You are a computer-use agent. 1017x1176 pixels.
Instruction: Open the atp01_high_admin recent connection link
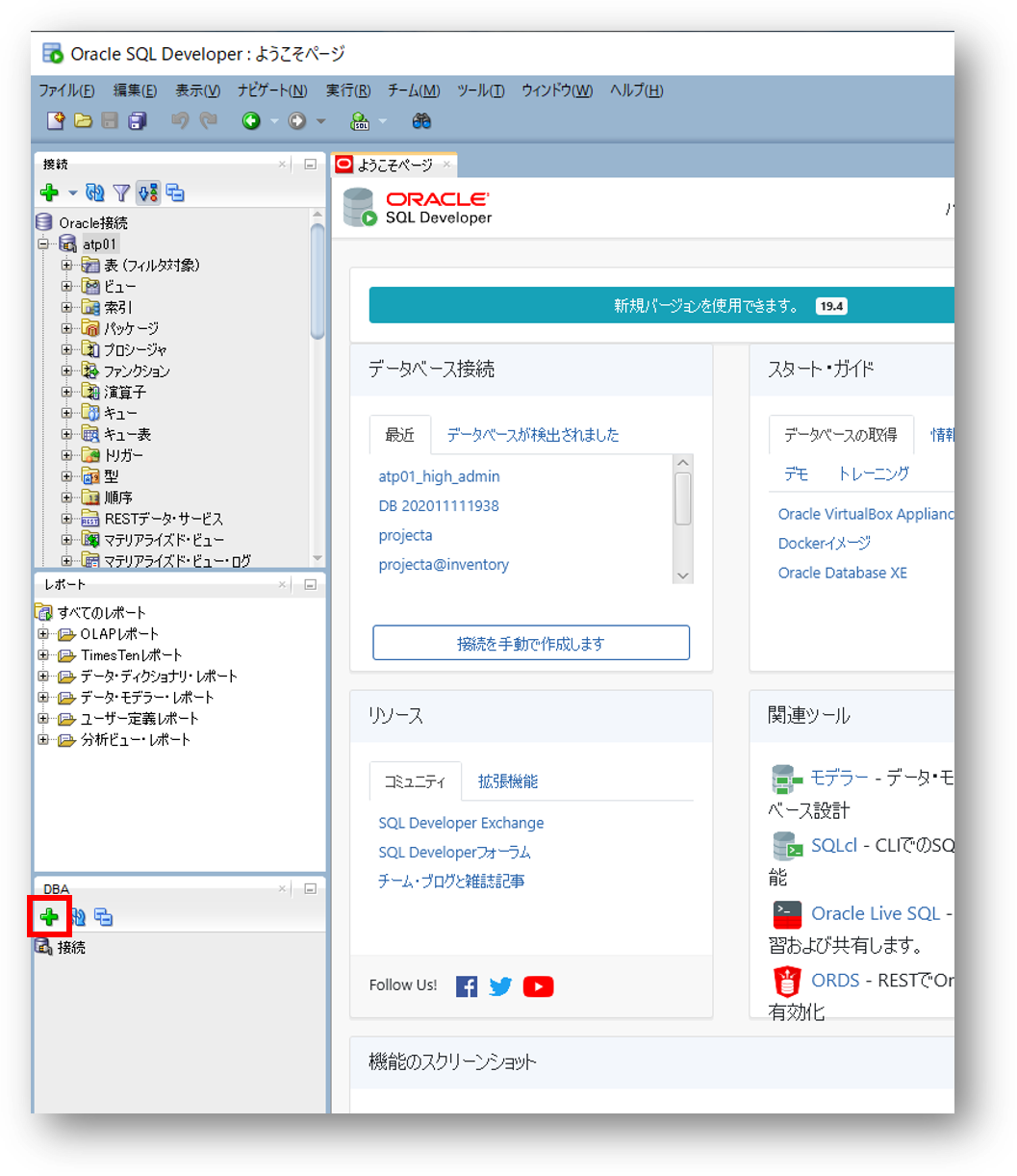pos(439,476)
